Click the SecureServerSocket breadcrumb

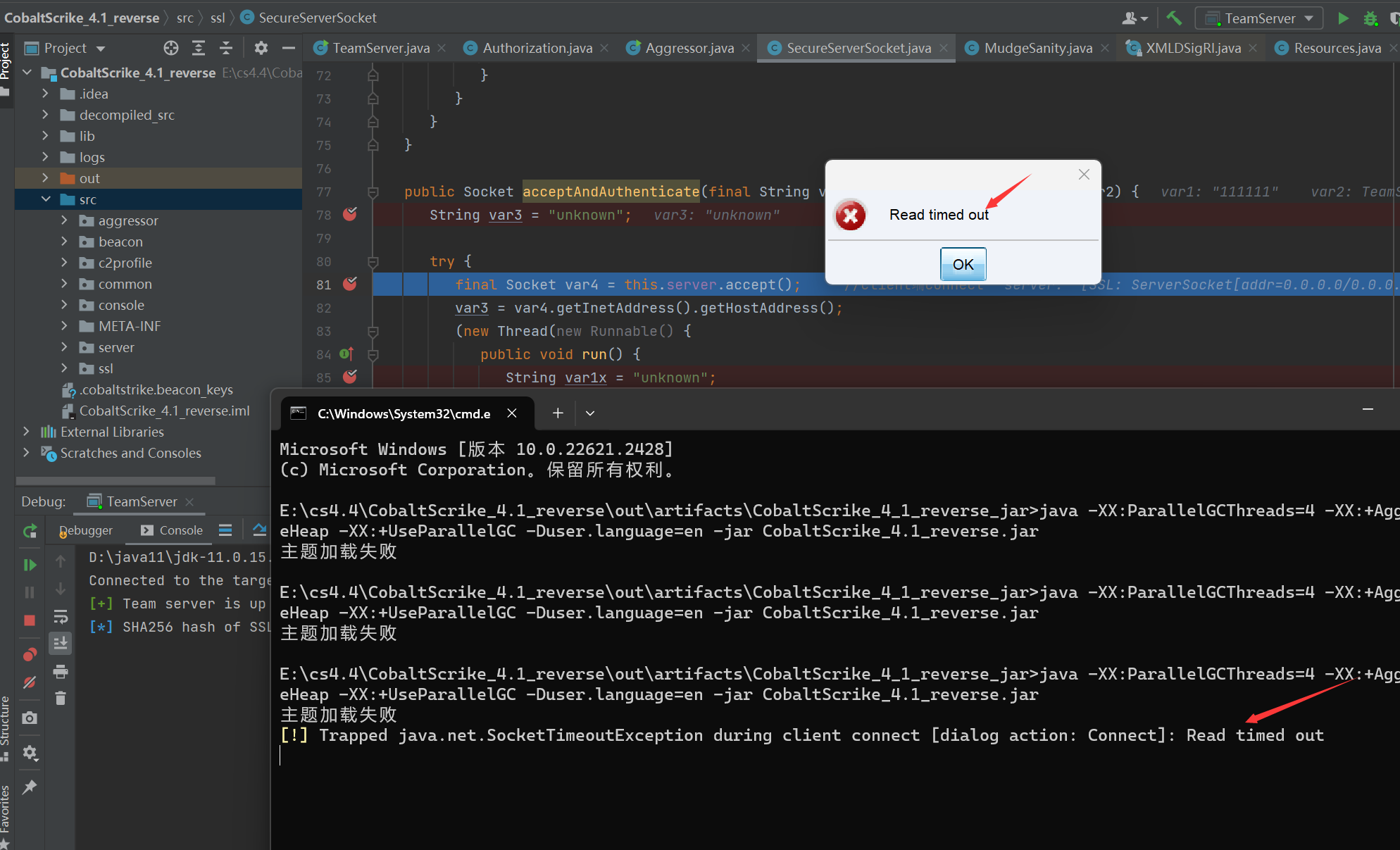click(x=308, y=18)
